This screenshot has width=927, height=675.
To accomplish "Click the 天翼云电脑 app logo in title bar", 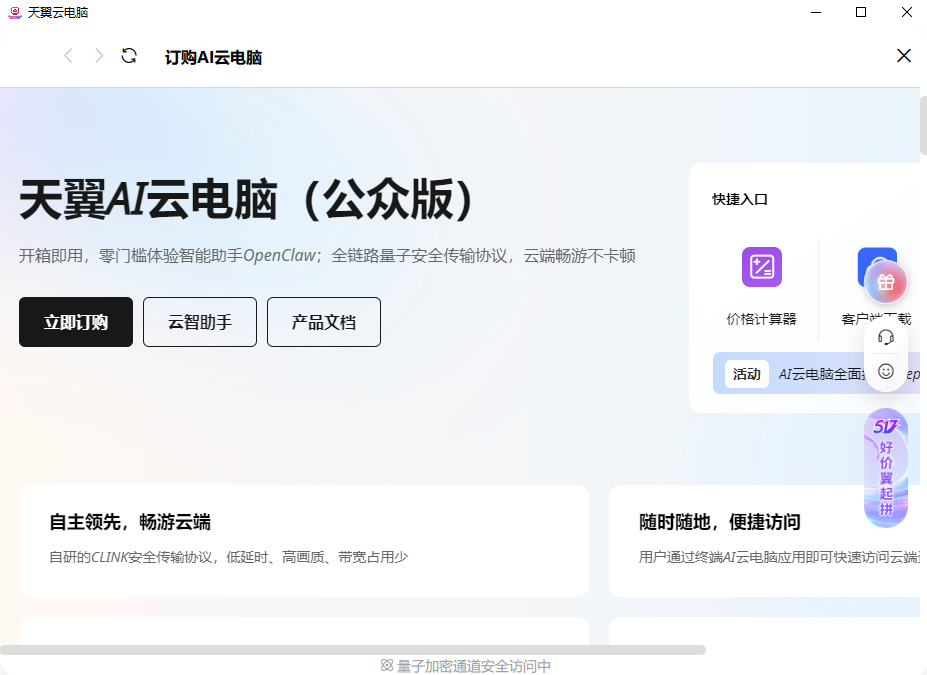I will click(15, 12).
